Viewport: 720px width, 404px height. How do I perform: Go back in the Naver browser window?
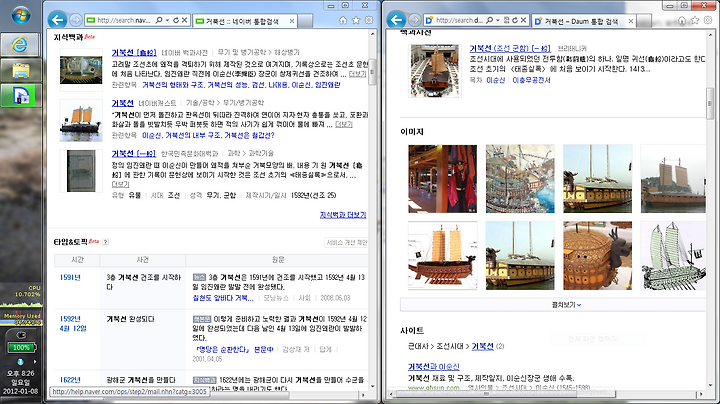click(x=57, y=20)
